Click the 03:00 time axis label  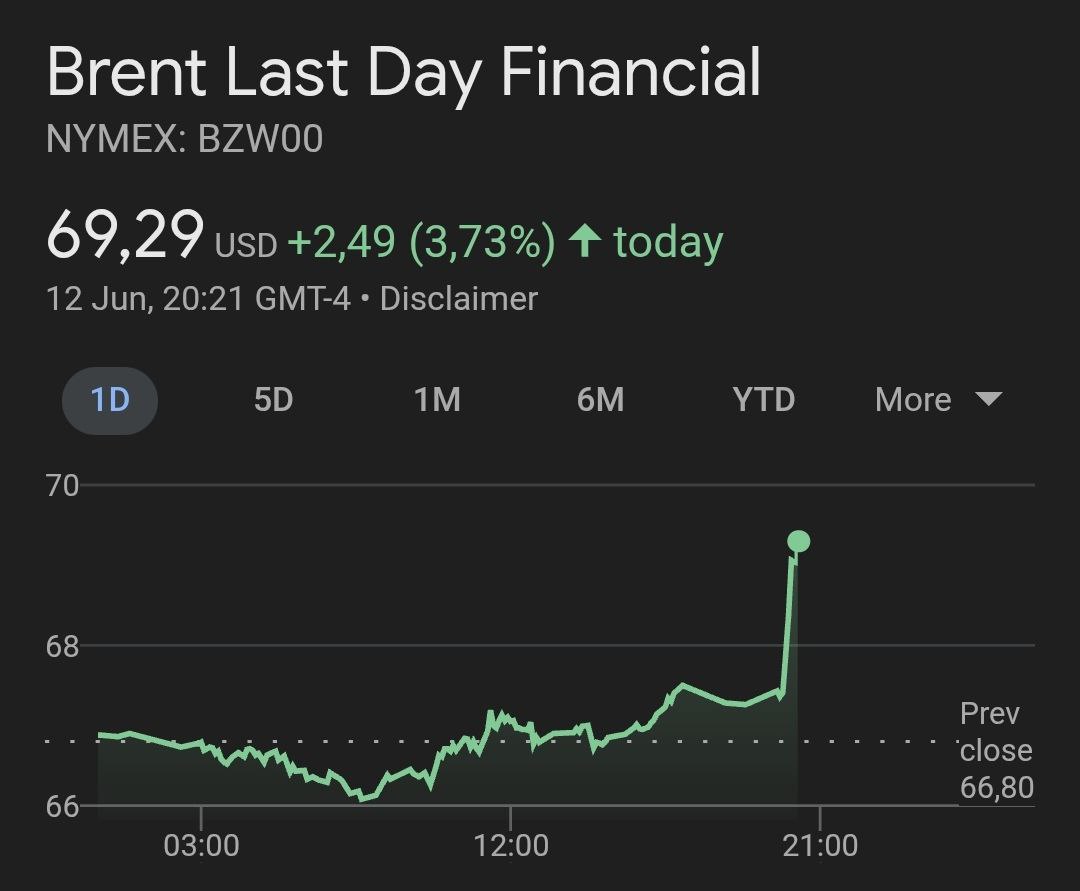[201, 845]
